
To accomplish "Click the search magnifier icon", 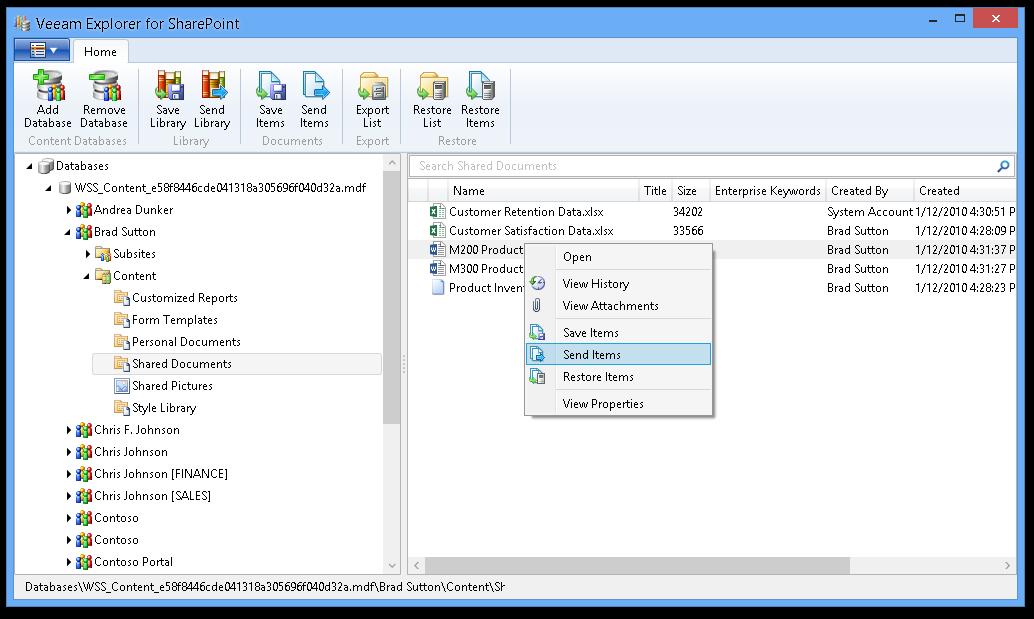I will coord(1003,166).
